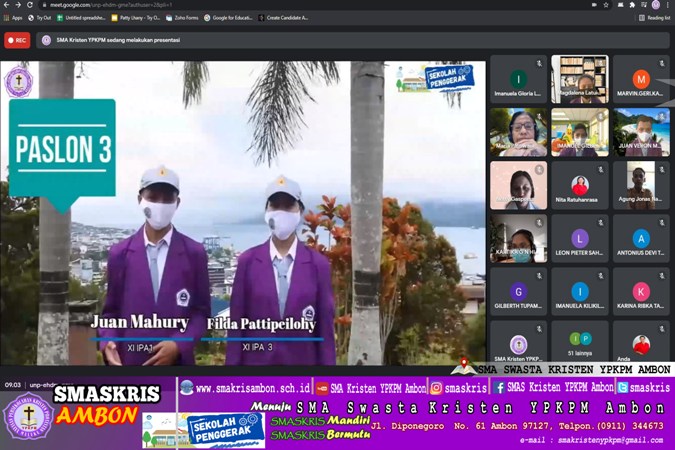The width and height of the screenshot is (675, 450).
Task: Open the Google for Education bookmark
Action: click(228, 18)
